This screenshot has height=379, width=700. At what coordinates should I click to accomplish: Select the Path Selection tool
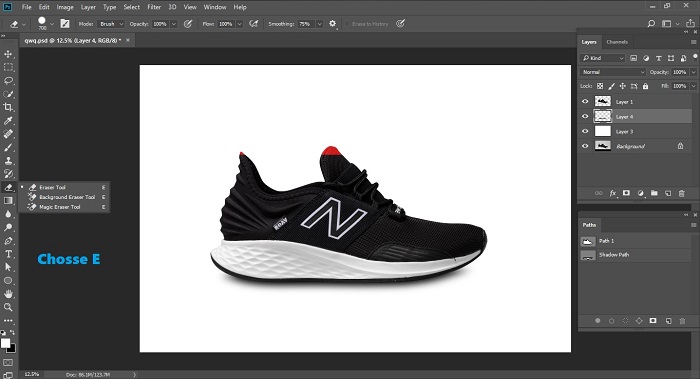(x=8, y=267)
